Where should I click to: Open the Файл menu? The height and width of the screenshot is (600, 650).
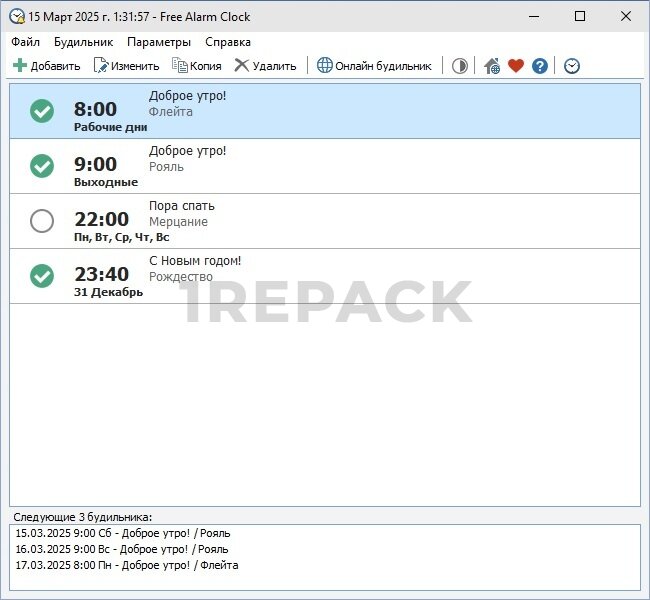pos(26,42)
